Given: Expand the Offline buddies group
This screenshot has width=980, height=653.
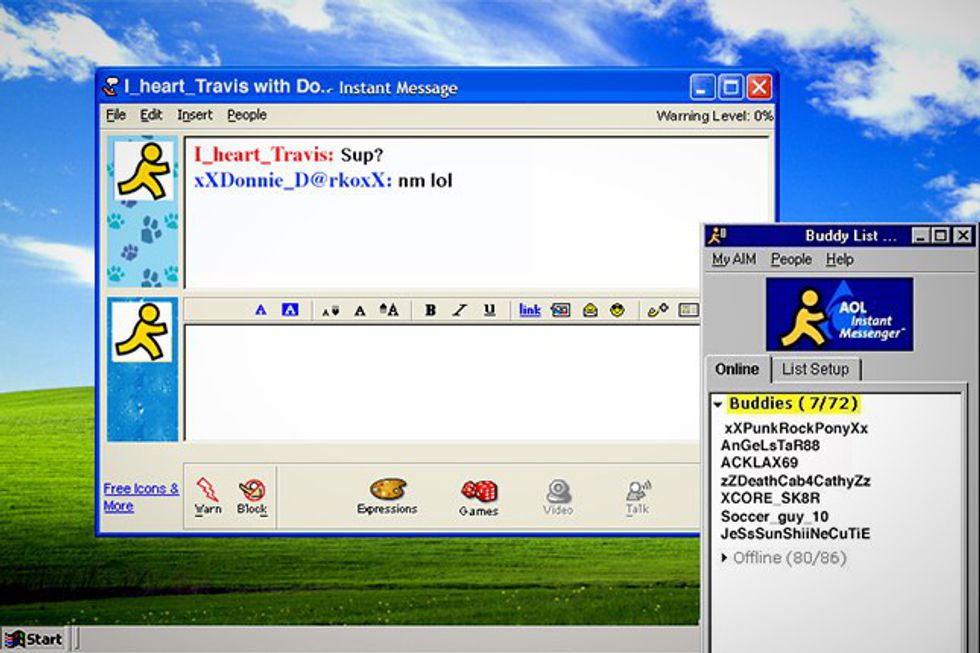Looking at the screenshot, I should (726, 558).
